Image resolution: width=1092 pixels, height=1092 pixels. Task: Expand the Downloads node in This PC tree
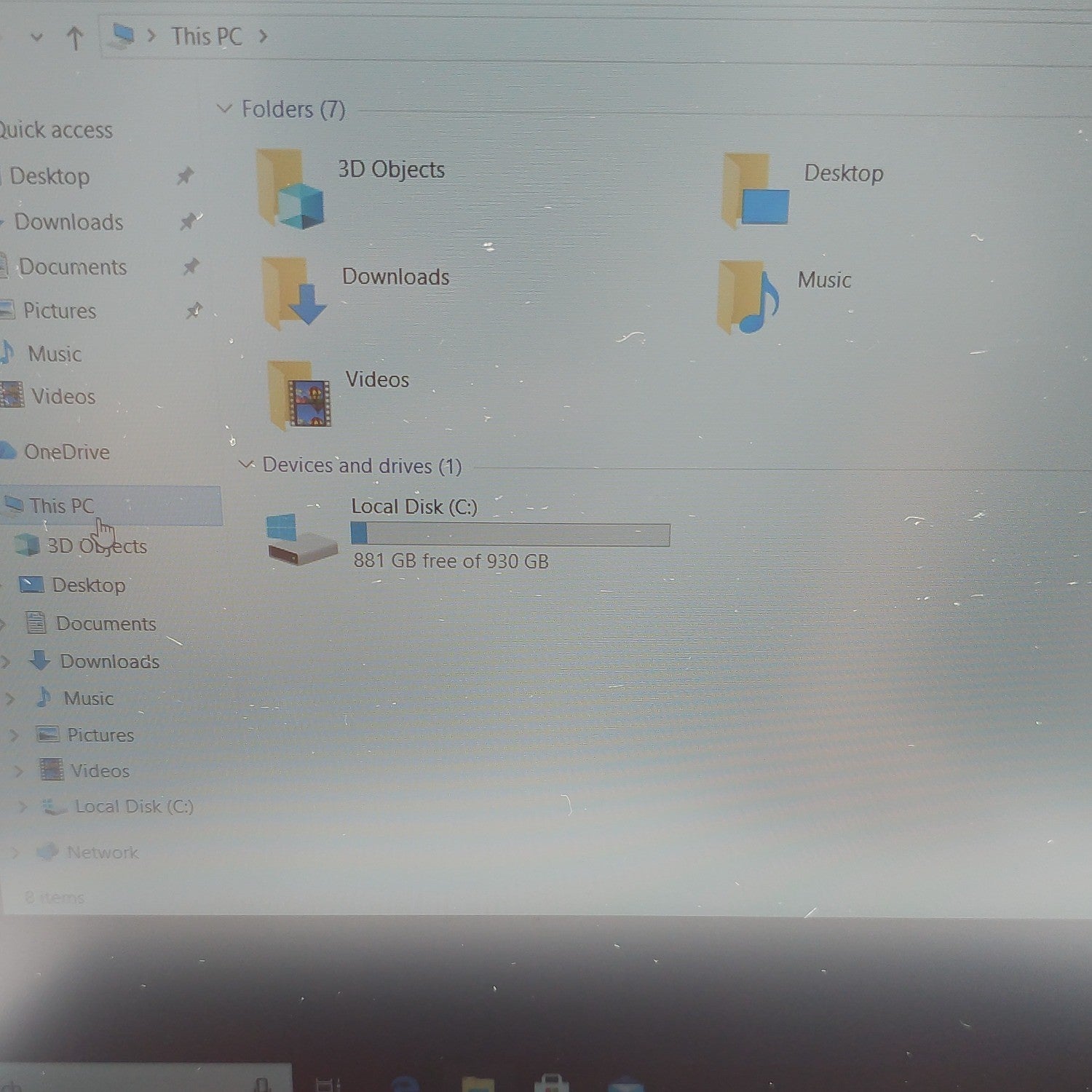(x=6, y=661)
